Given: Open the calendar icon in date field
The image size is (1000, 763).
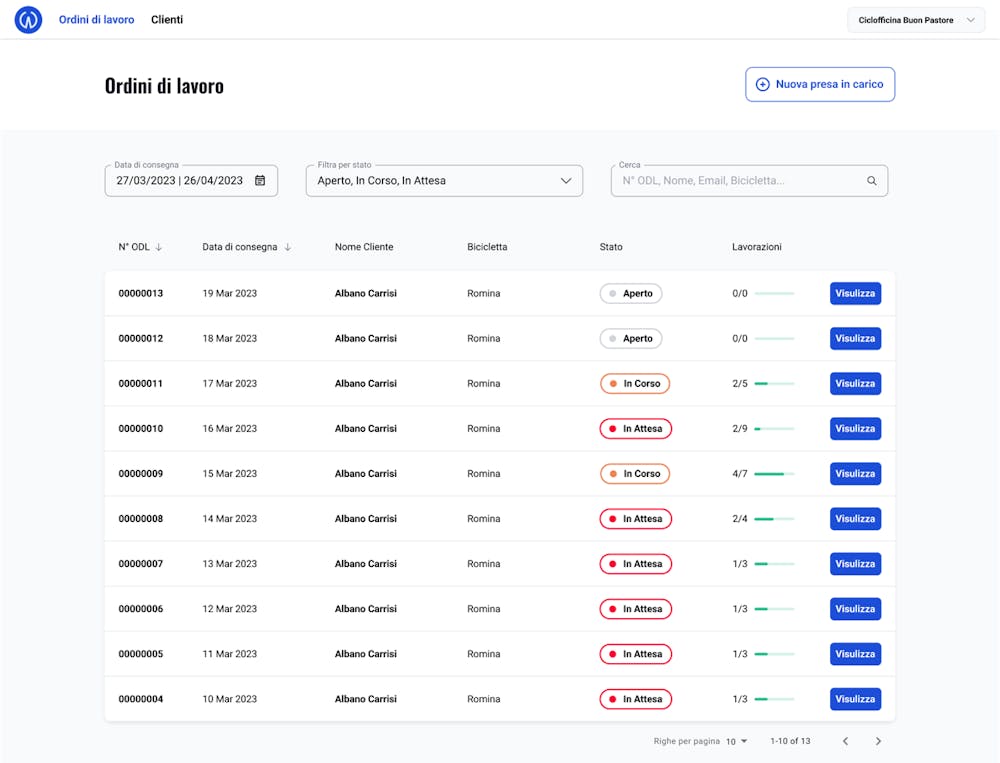Looking at the screenshot, I should [260, 181].
